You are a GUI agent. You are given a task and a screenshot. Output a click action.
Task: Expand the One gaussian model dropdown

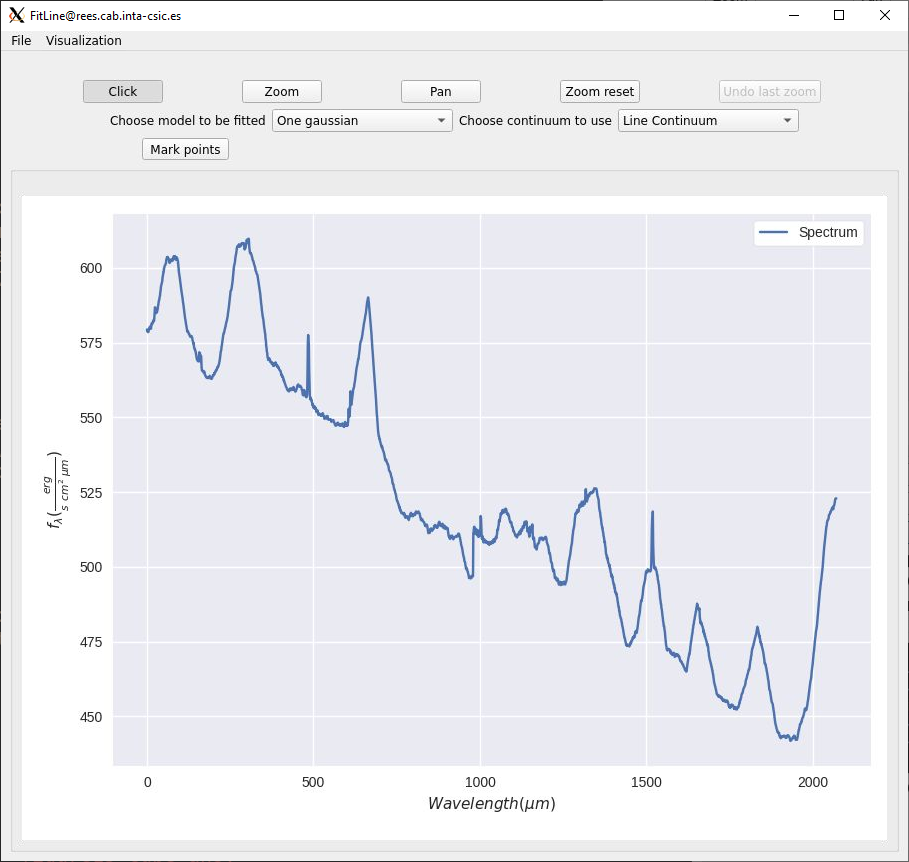(x=362, y=121)
